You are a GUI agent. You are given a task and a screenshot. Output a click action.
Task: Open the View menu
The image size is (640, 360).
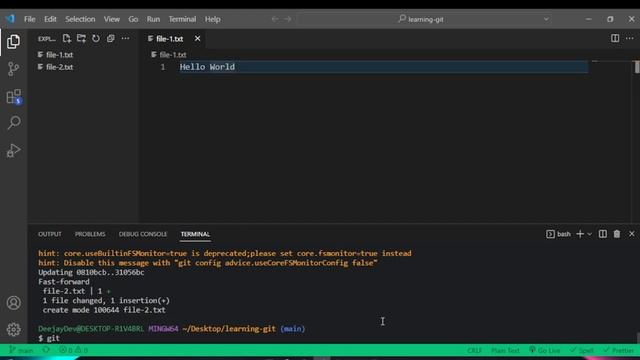[111, 19]
